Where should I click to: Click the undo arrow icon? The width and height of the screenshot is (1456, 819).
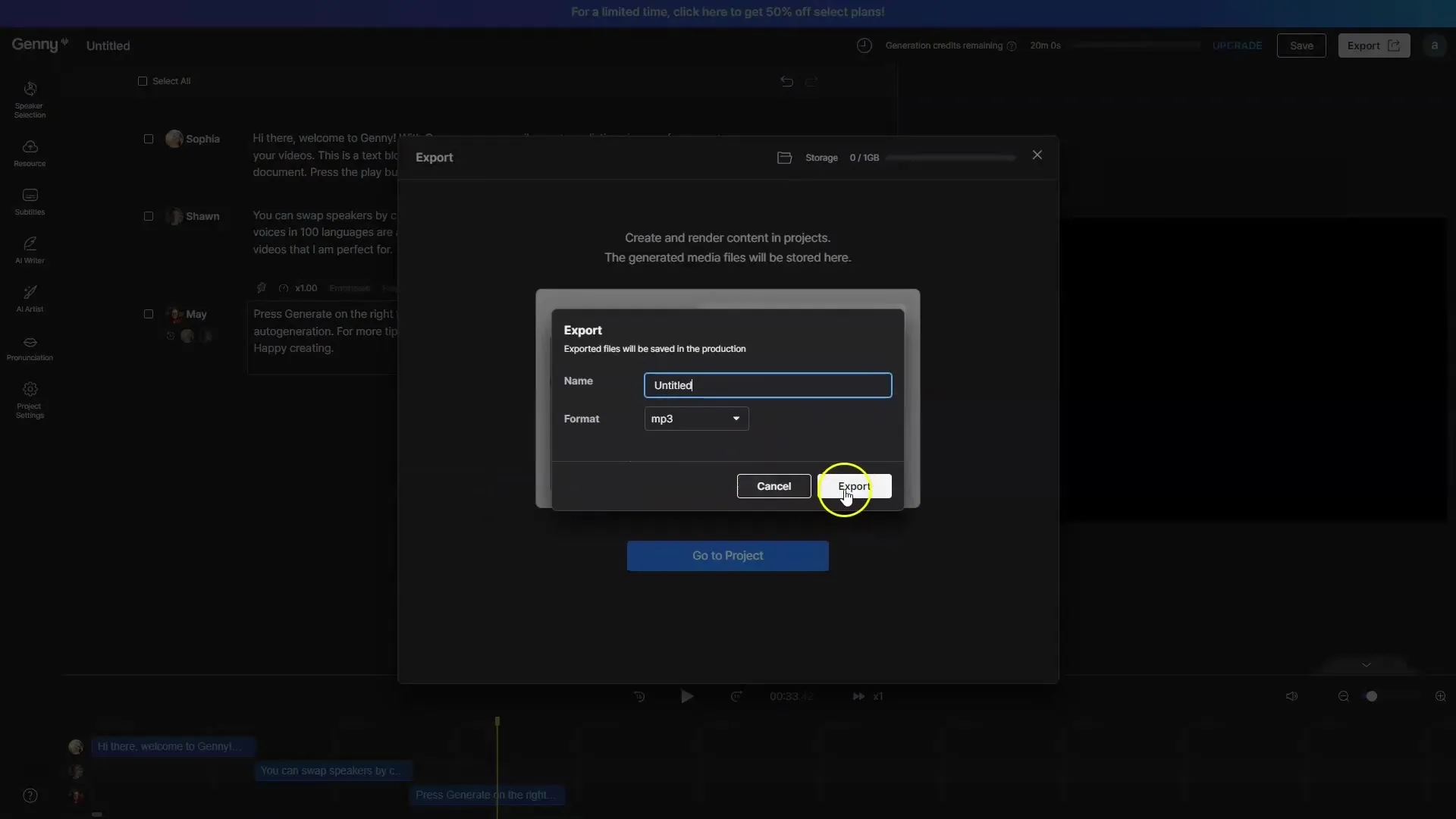[786, 81]
